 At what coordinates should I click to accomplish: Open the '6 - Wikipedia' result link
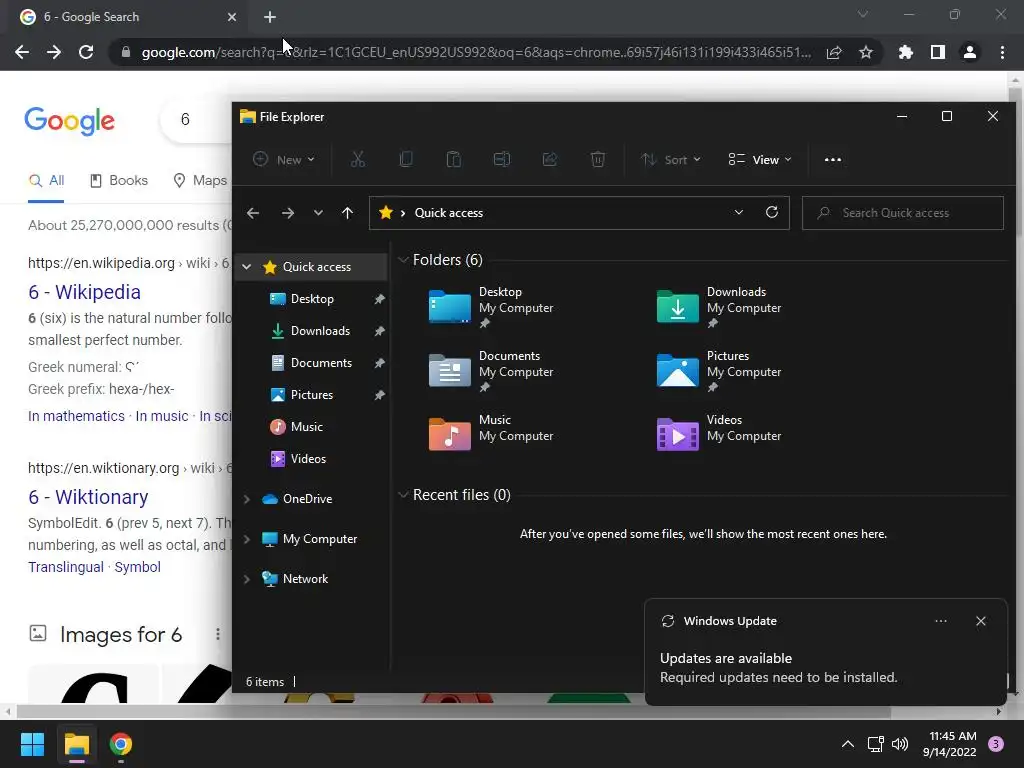[x=84, y=292]
